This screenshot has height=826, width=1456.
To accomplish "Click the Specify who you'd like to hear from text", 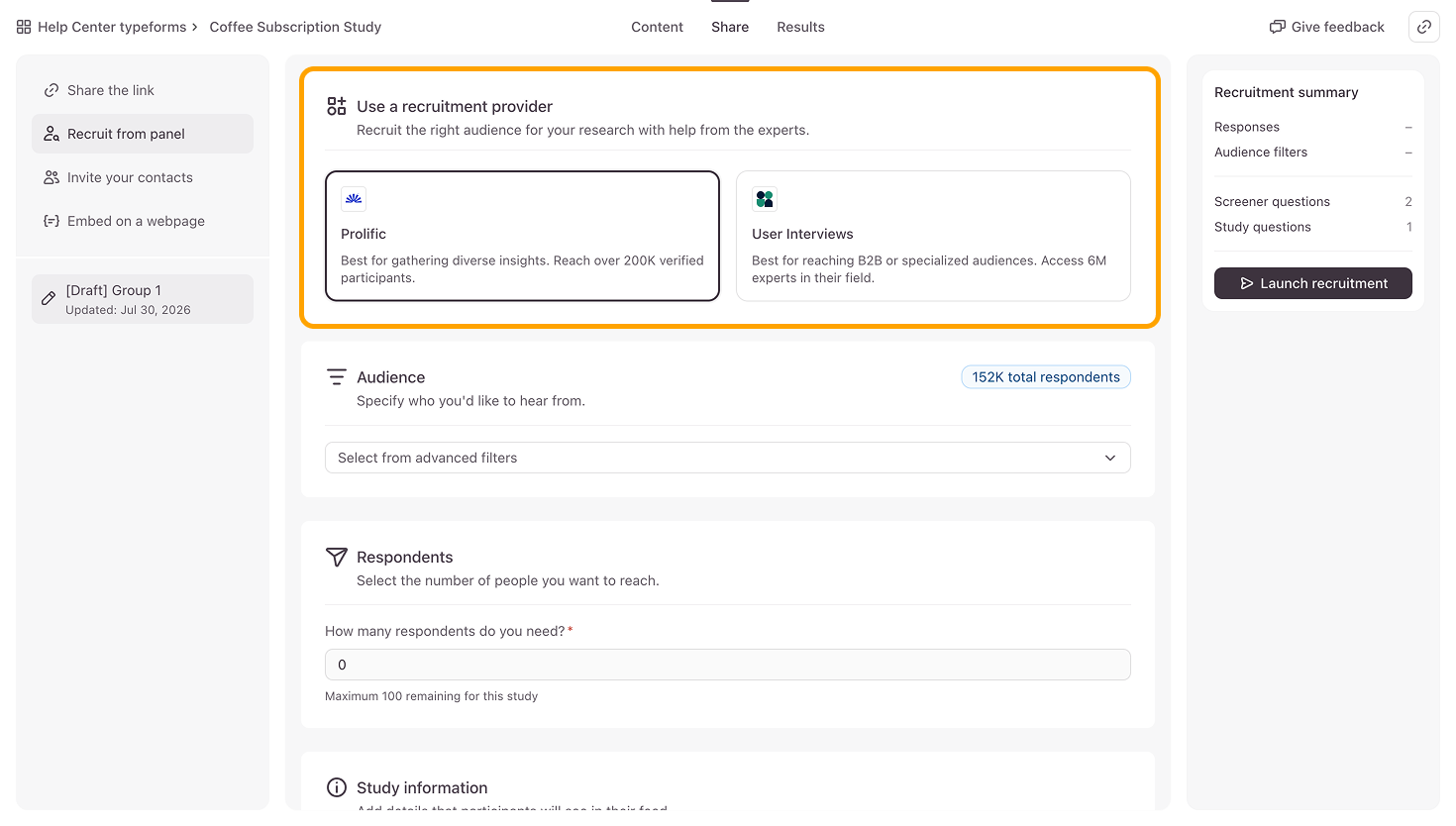I will tap(470, 401).
